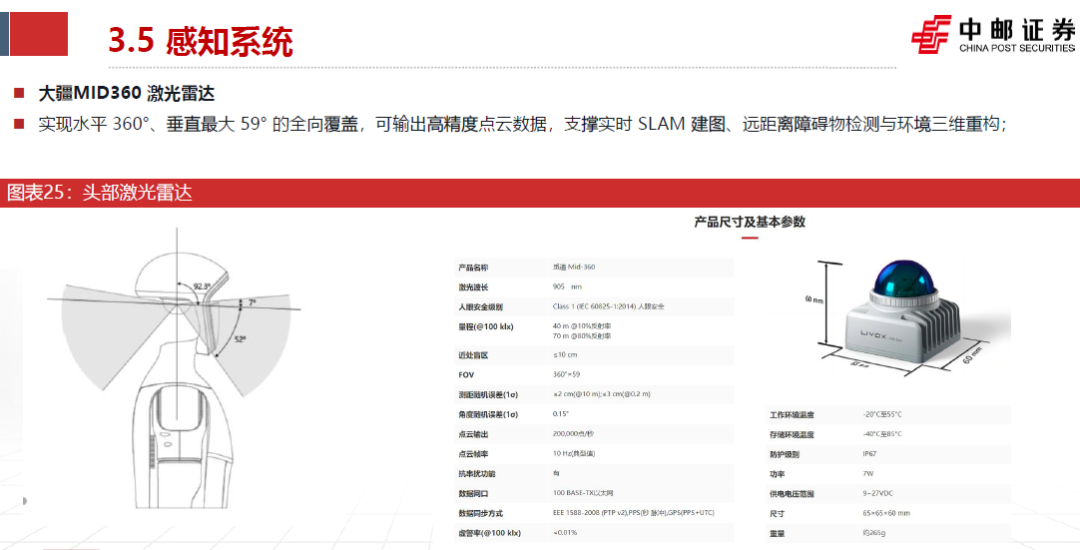Click the red square decoration beside slide title

click(x=39, y=34)
